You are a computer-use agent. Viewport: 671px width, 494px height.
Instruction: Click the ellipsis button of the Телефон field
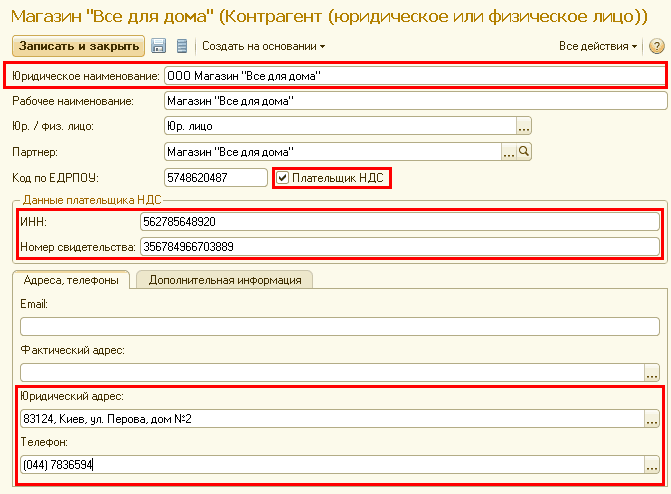point(652,465)
